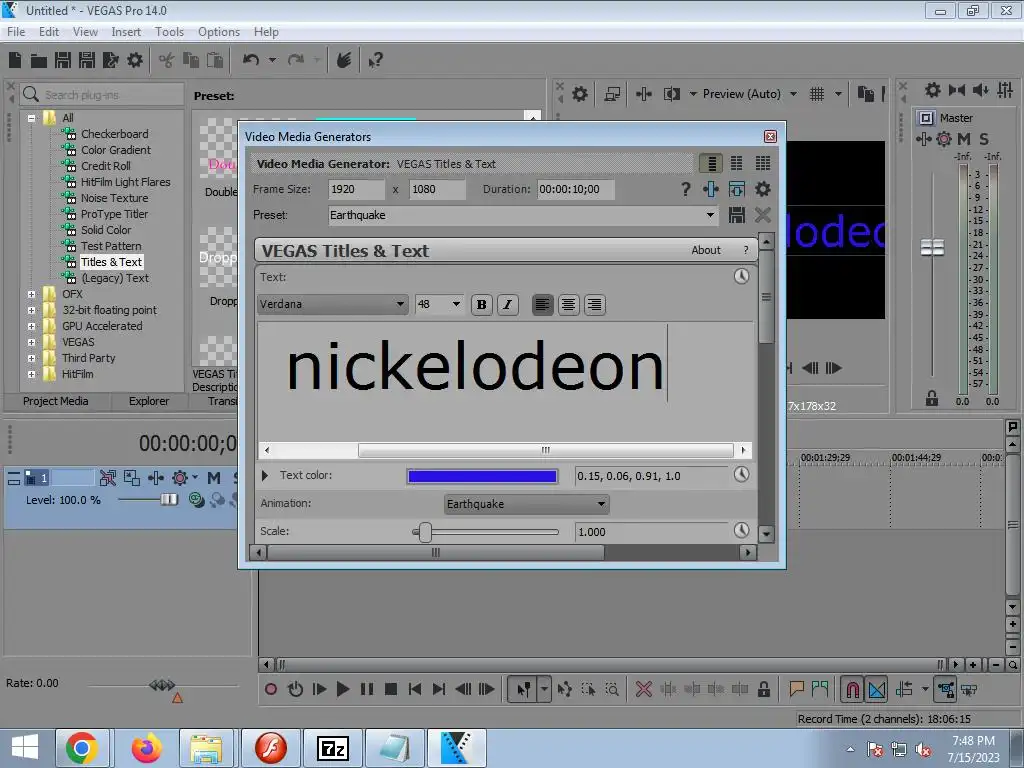Click the What's This help icon
This screenshot has width=1024, height=768.
(x=375, y=61)
